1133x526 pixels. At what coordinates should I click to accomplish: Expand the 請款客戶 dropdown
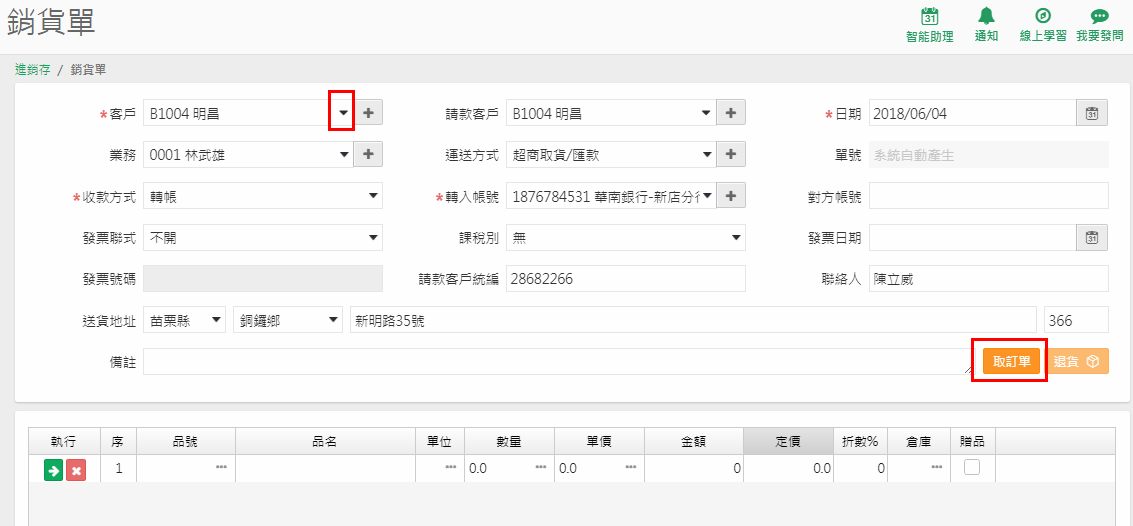[x=707, y=113]
